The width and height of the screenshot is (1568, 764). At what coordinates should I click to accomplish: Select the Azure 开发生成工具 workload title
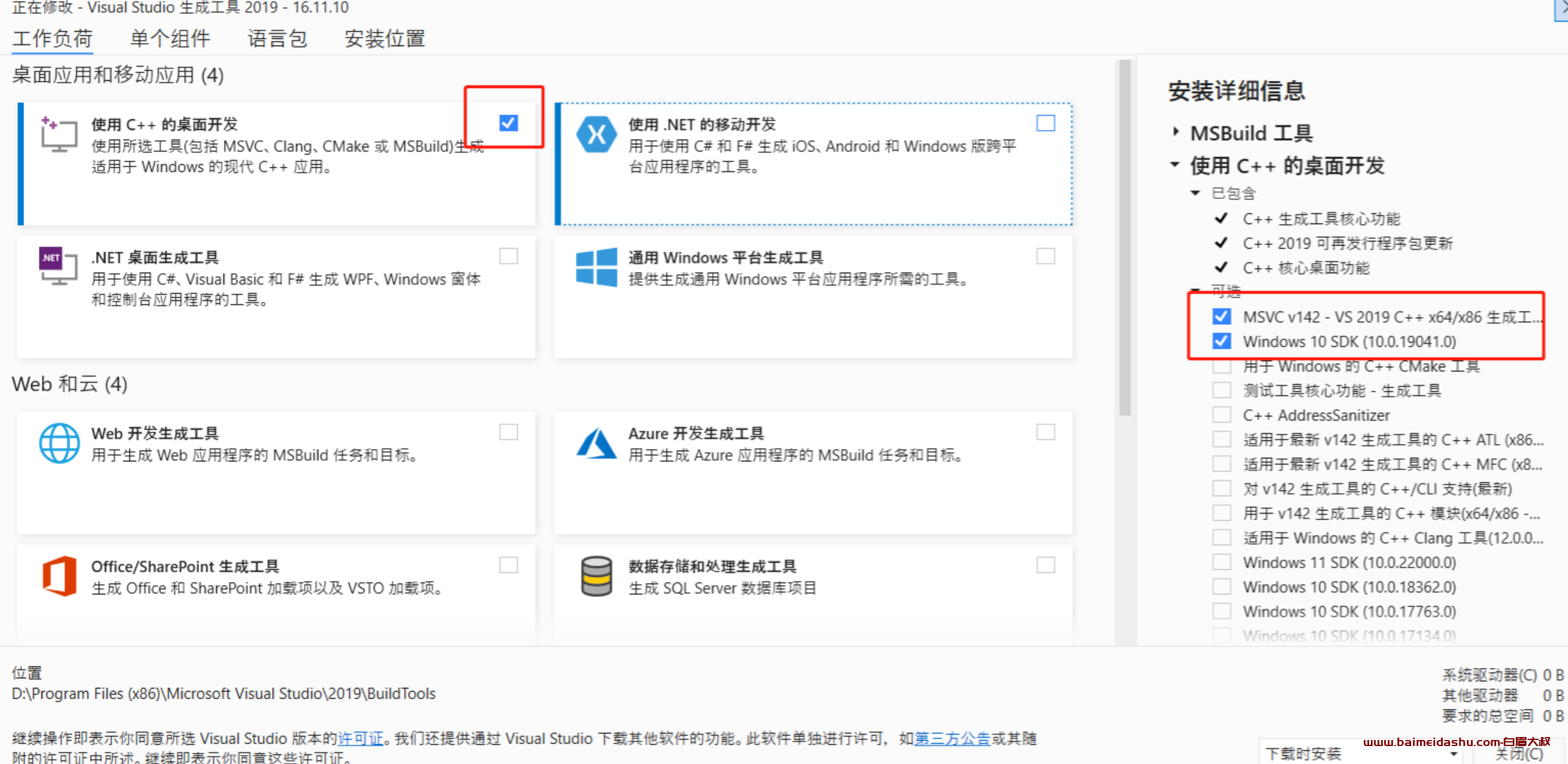(x=696, y=433)
